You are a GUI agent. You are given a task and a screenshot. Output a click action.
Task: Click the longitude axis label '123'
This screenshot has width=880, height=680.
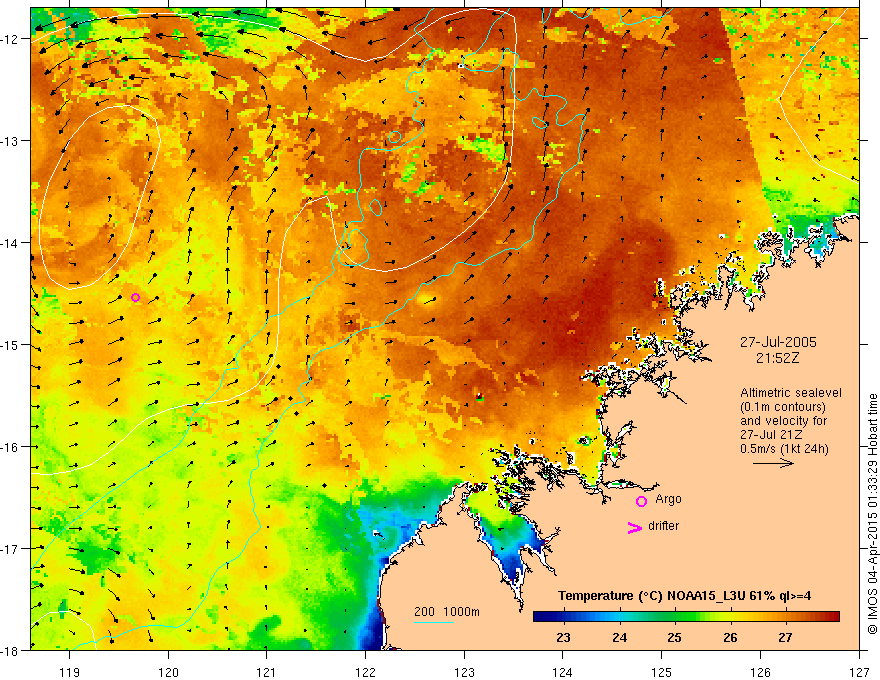pos(464,672)
